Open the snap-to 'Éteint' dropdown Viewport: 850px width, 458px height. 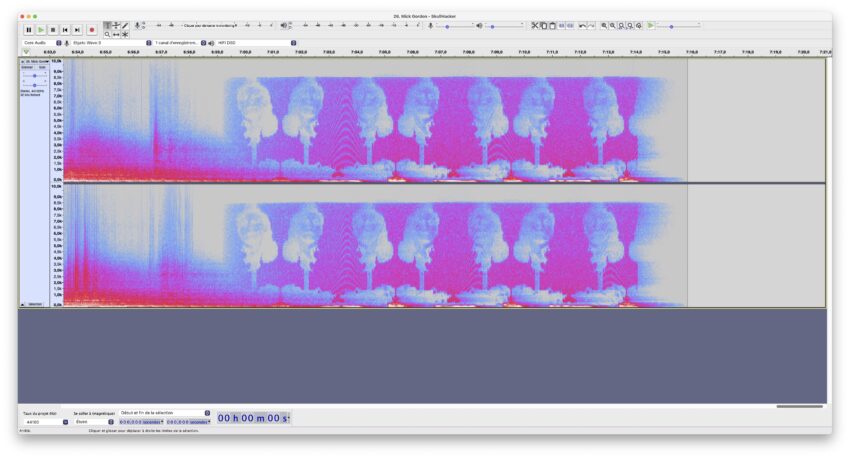94,422
